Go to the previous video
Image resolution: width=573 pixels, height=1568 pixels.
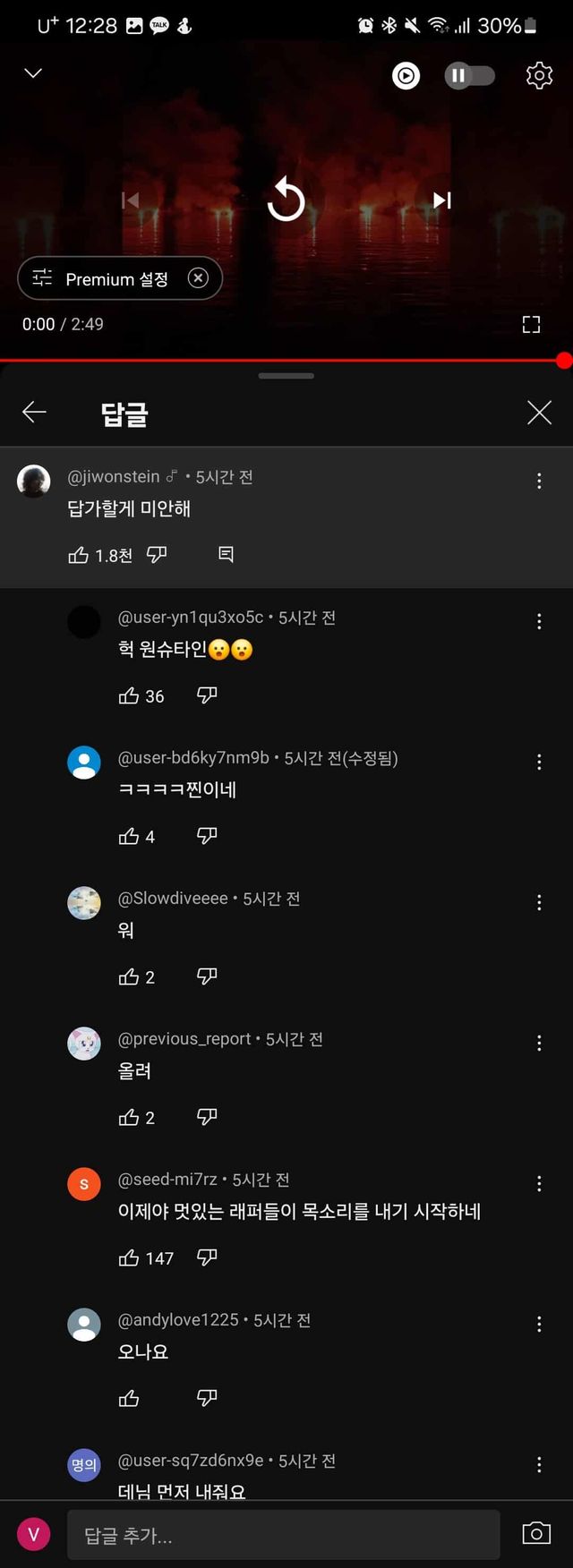click(x=131, y=200)
